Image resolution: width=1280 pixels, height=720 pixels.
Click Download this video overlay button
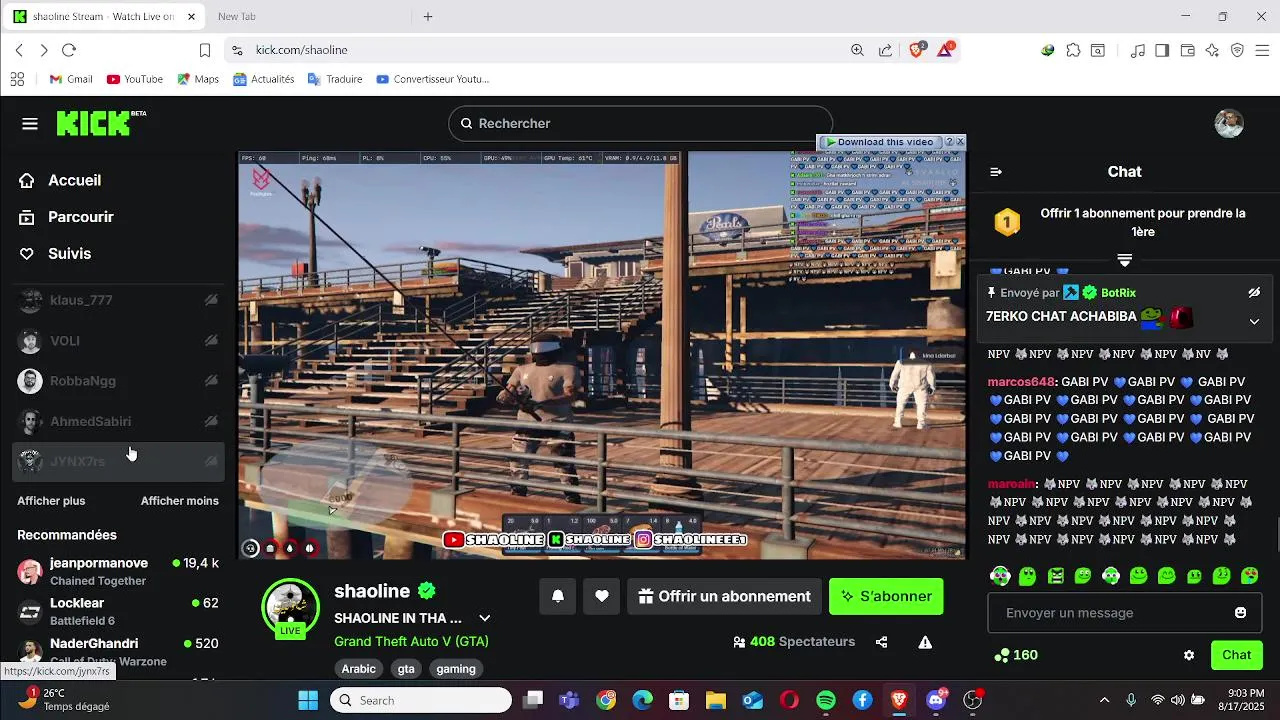880,142
